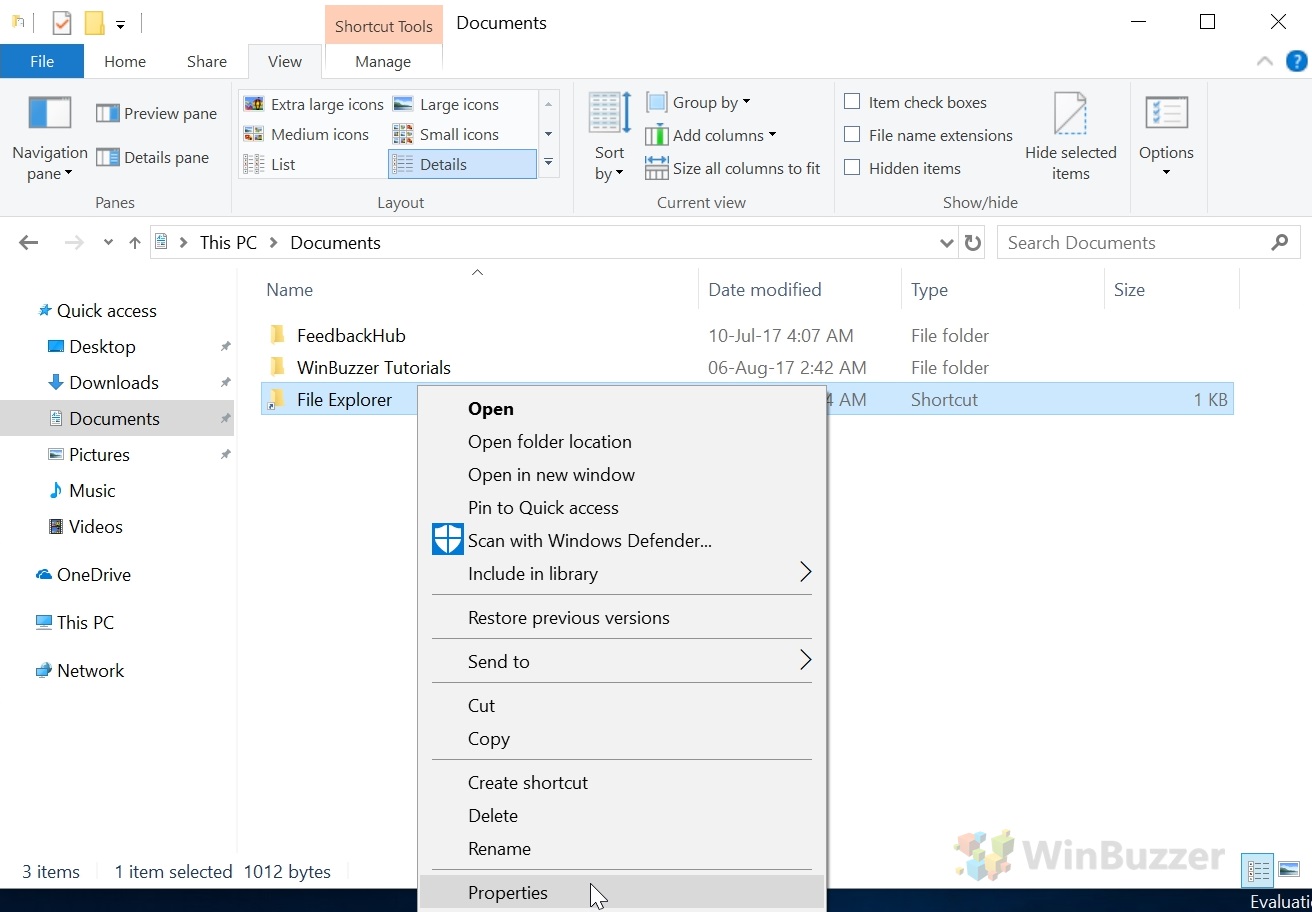Open OneDrive in the navigation pane
The image size is (1312, 912).
click(x=93, y=575)
